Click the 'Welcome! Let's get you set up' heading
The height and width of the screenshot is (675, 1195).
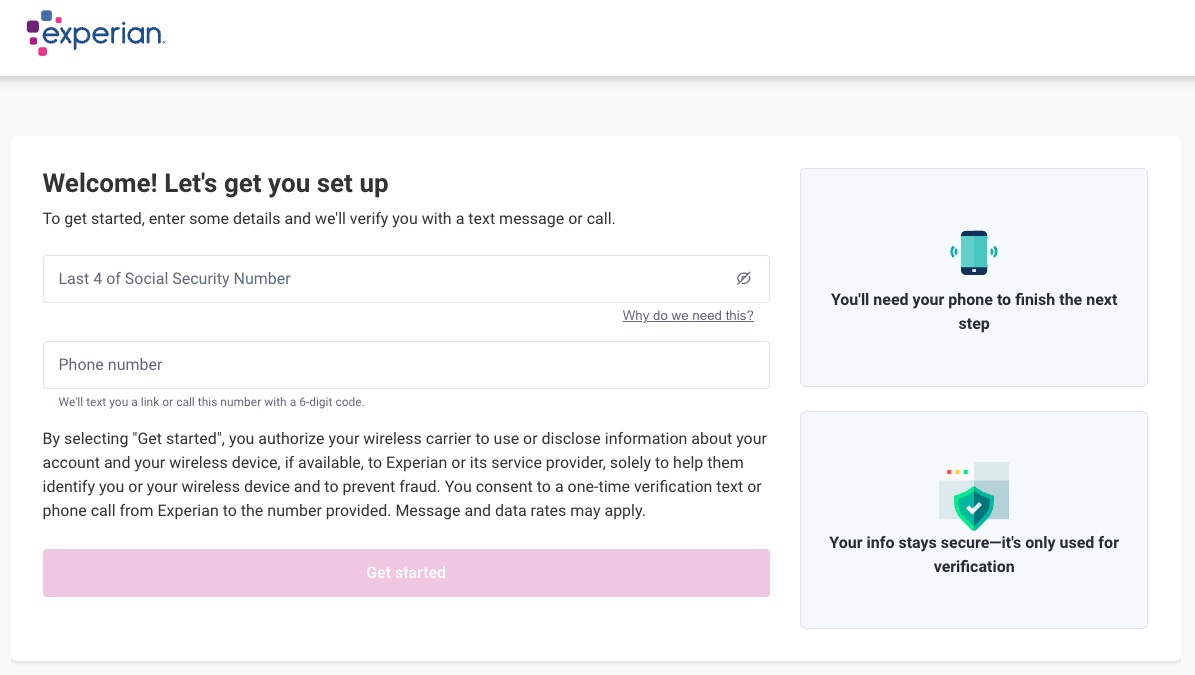tap(215, 183)
